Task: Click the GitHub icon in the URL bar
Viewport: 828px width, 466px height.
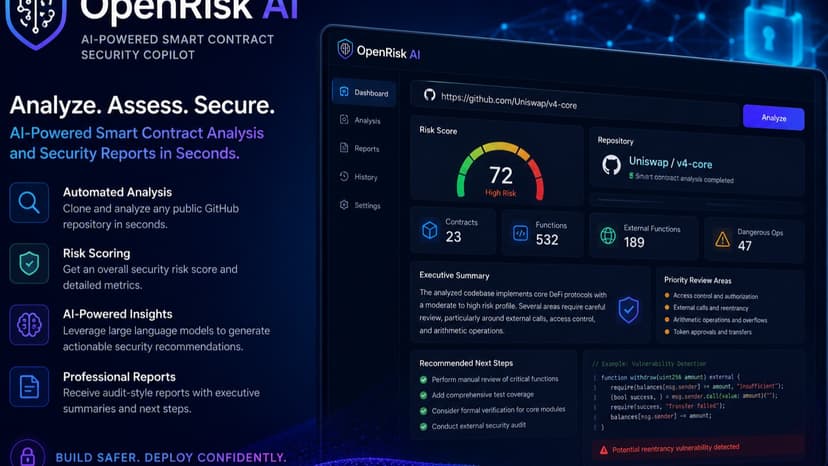Action: pos(429,95)
